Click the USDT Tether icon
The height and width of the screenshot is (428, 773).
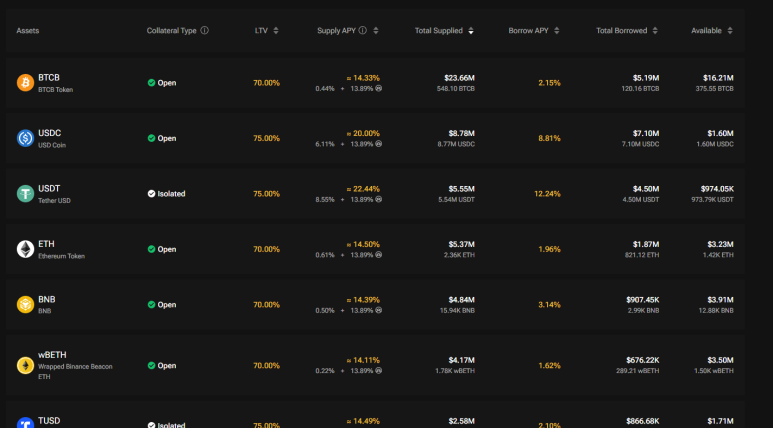pyautogui.click(x=25, y=194)
